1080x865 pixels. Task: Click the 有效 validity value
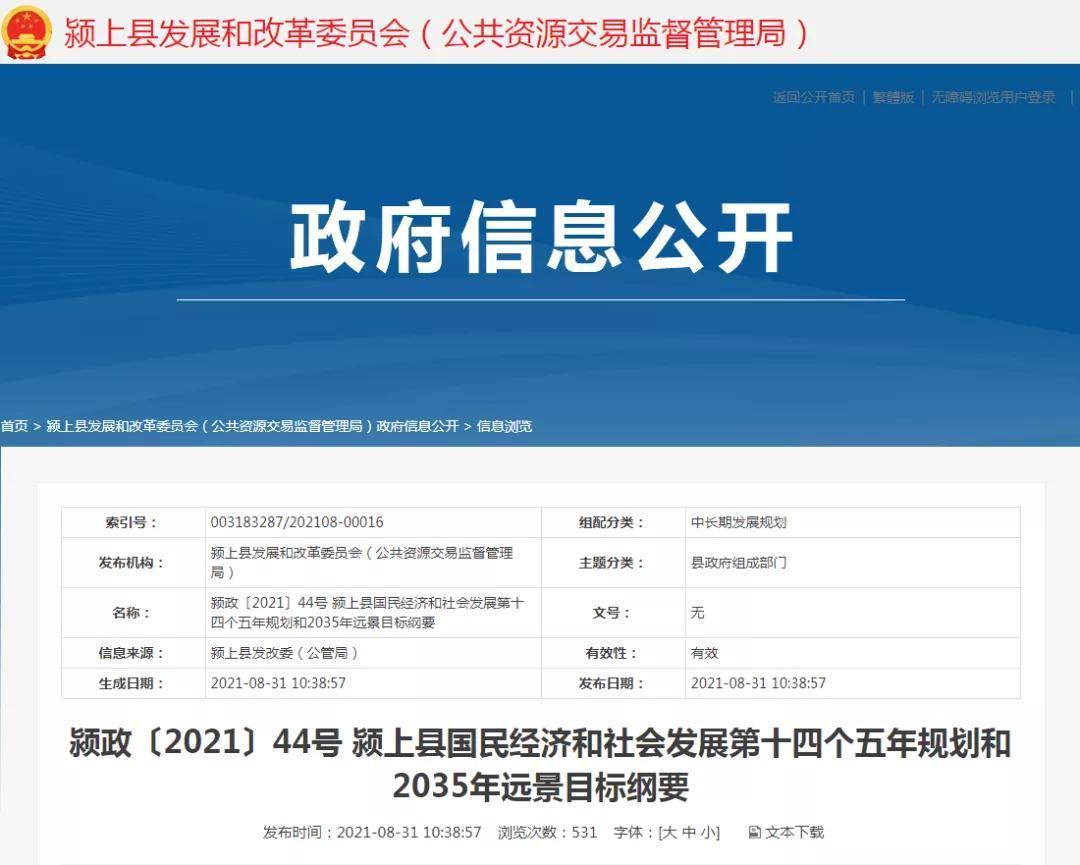point(704,653)
